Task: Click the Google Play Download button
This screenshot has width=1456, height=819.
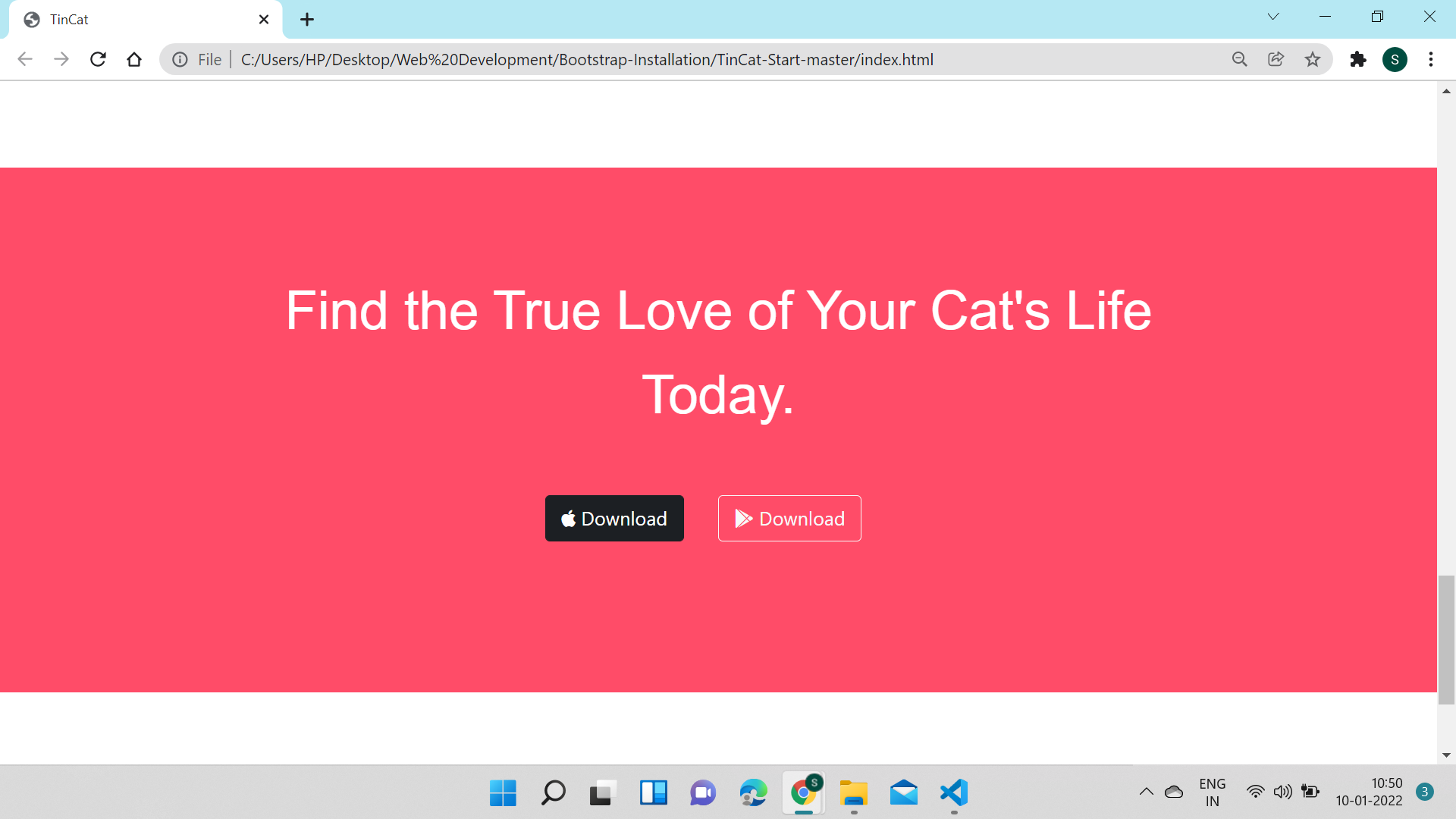Action: 789,519
